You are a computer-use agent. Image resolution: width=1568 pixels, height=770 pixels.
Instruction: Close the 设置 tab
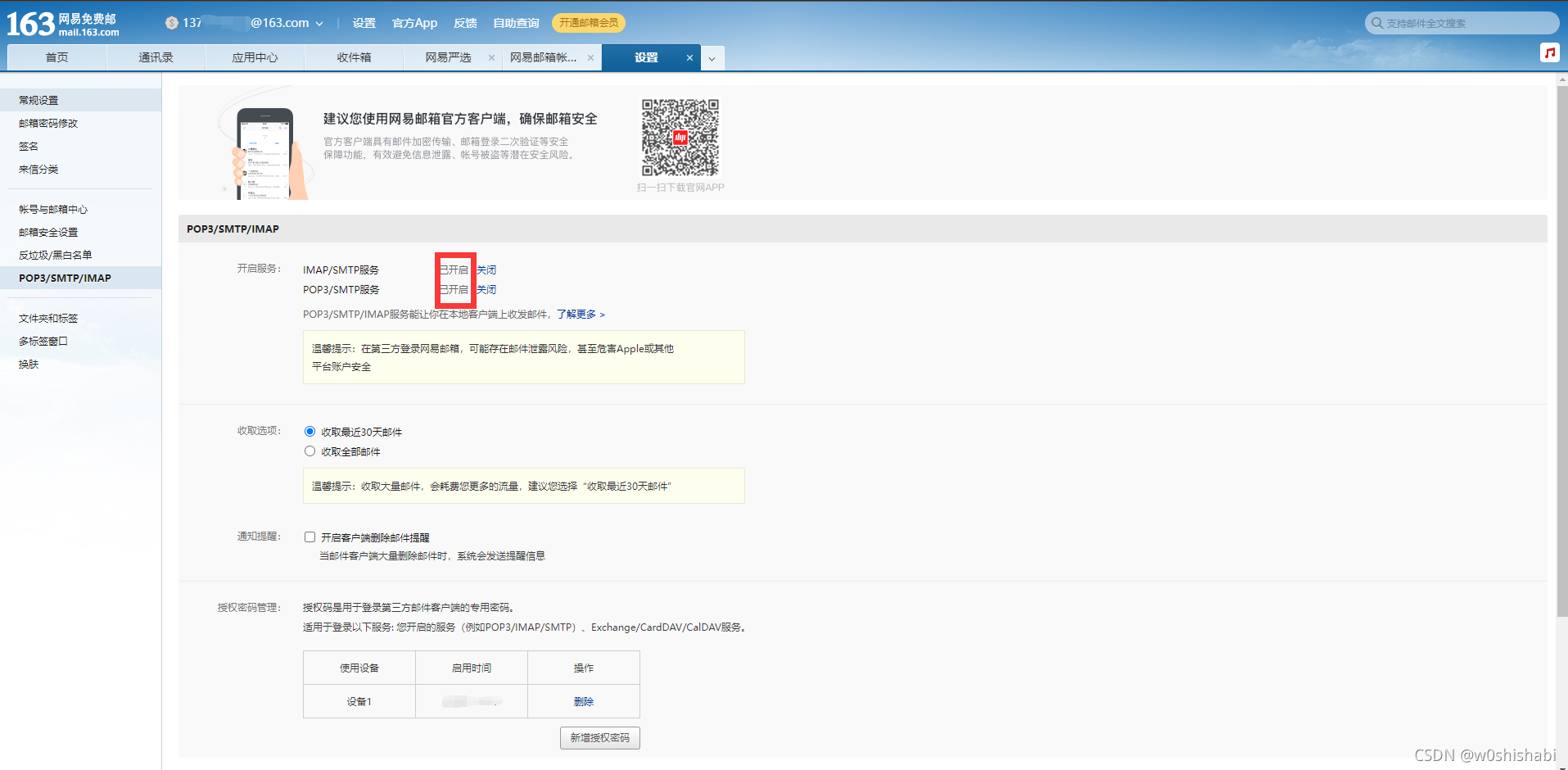[689, 57]
